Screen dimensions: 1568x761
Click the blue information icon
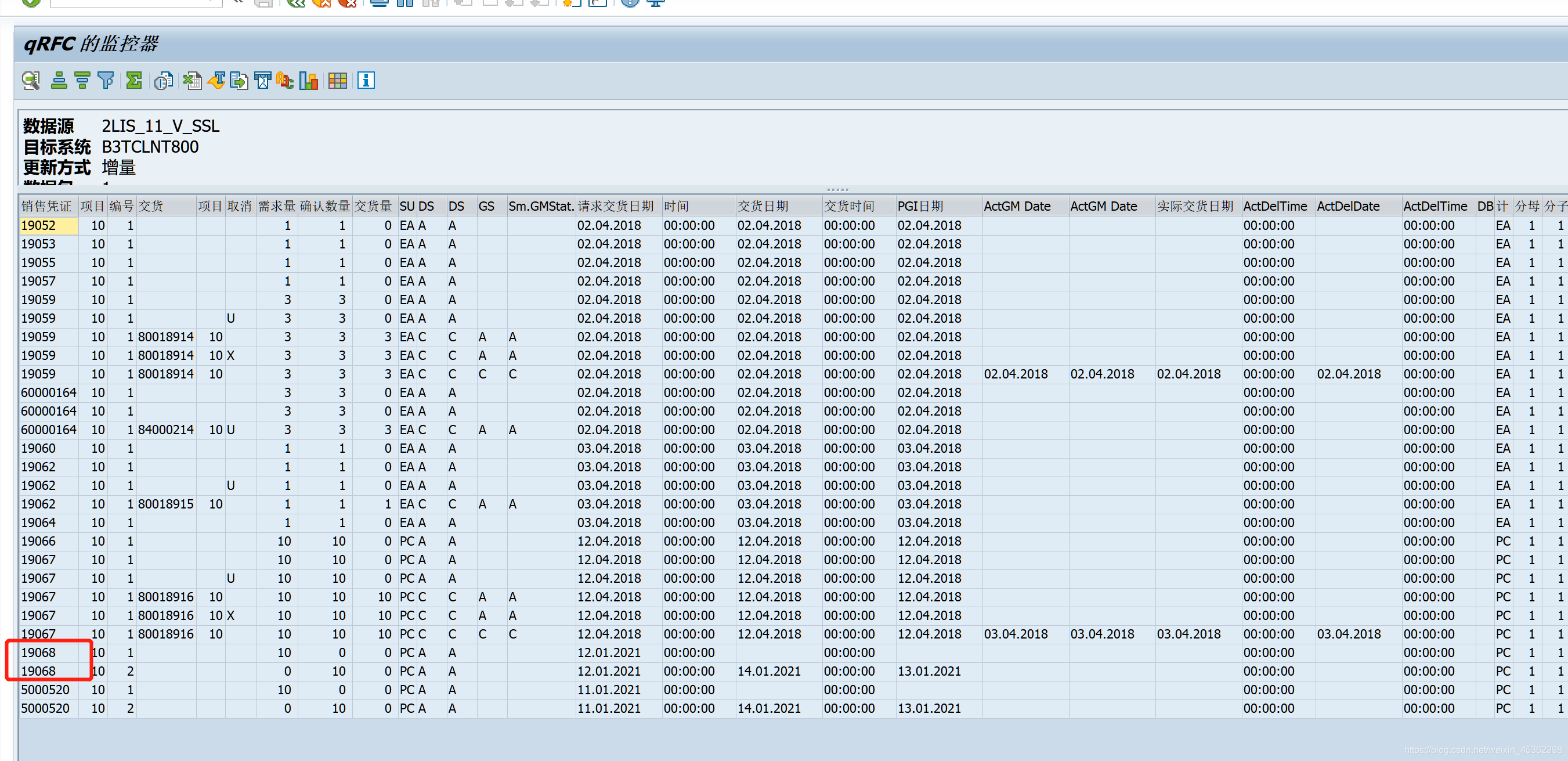pos(366,80)
